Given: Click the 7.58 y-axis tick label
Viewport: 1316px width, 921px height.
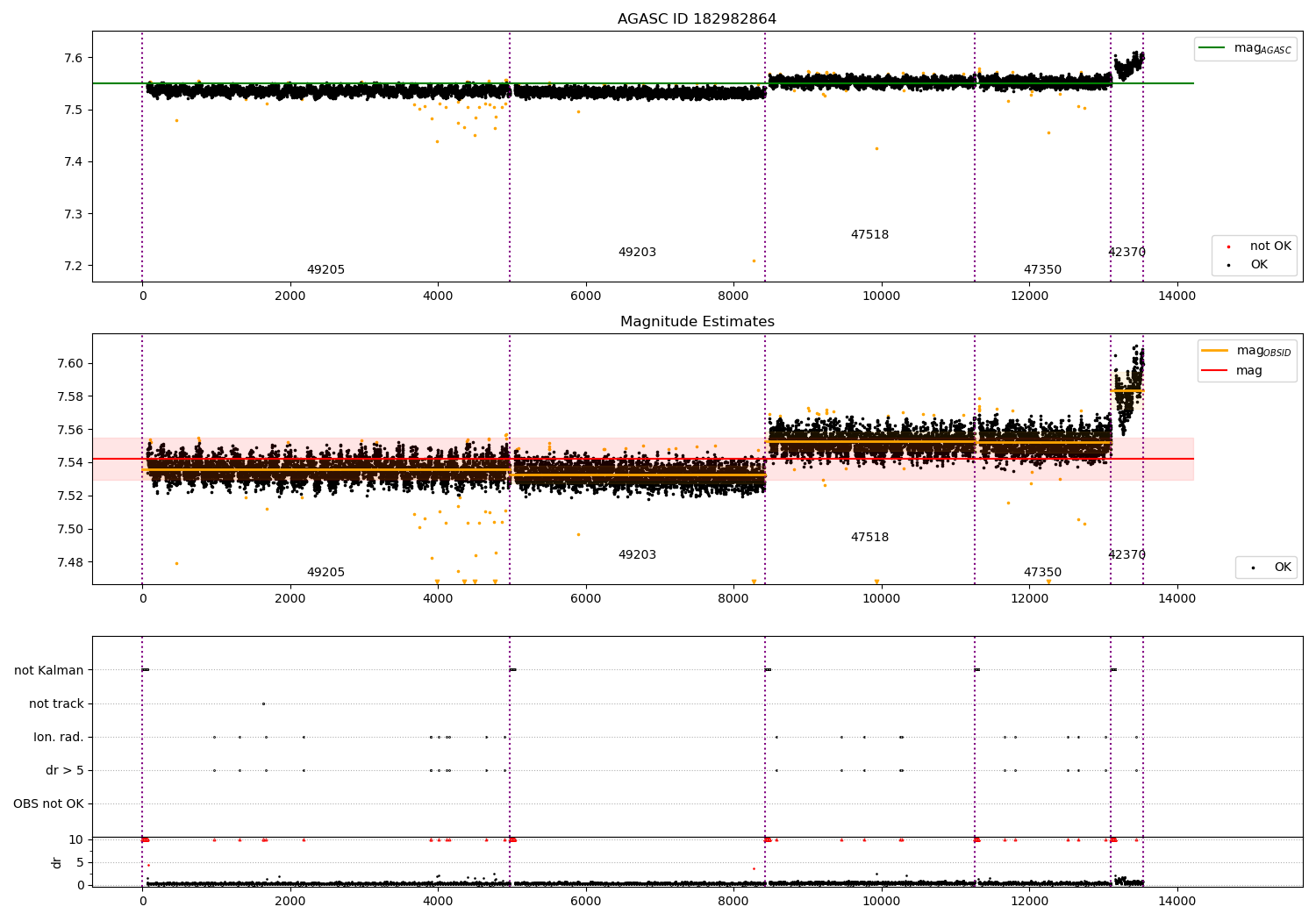Looking at the screenshot, I should coord(71,396).
